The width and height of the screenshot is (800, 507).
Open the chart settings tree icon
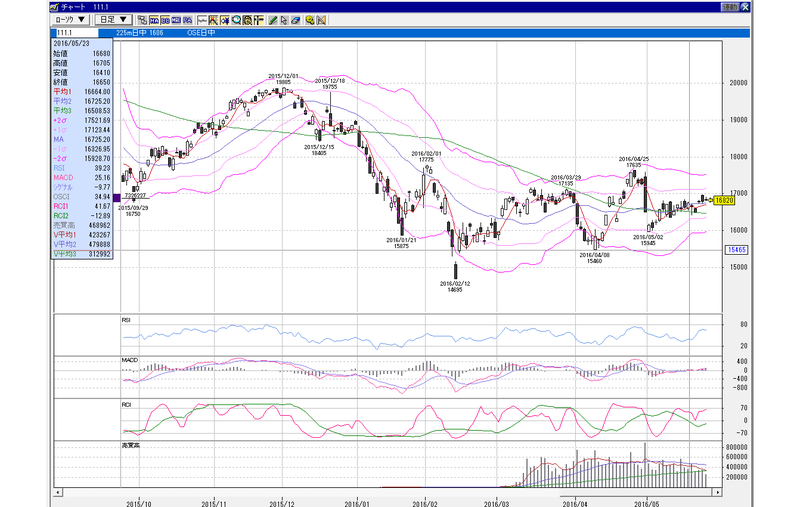click(x=142, y=20)
